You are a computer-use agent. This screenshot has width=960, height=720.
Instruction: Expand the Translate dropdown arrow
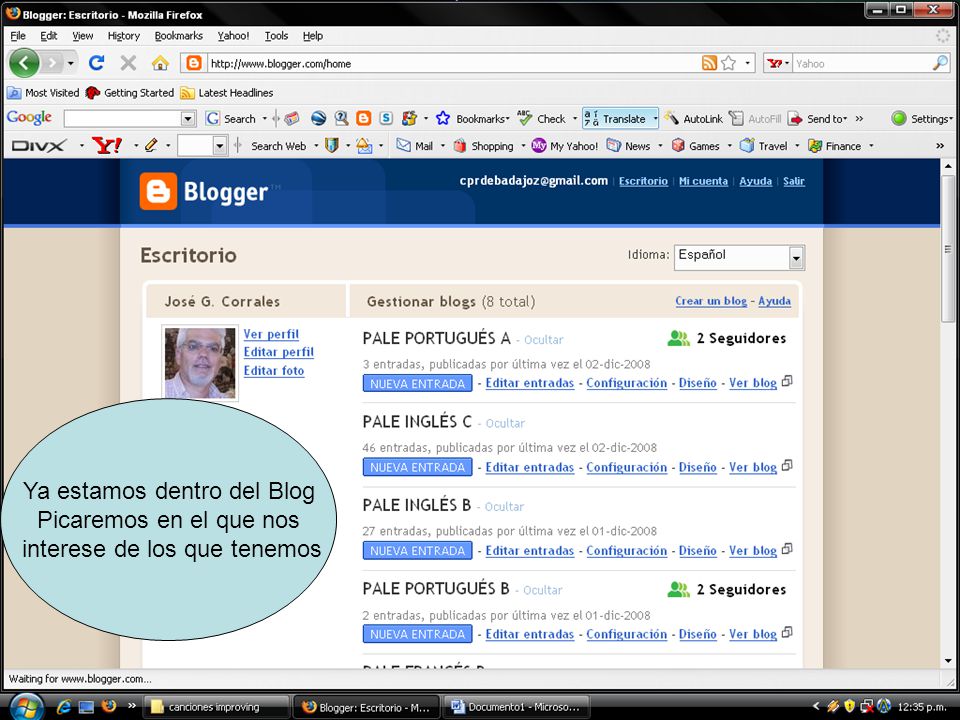(x=654, y=119)
